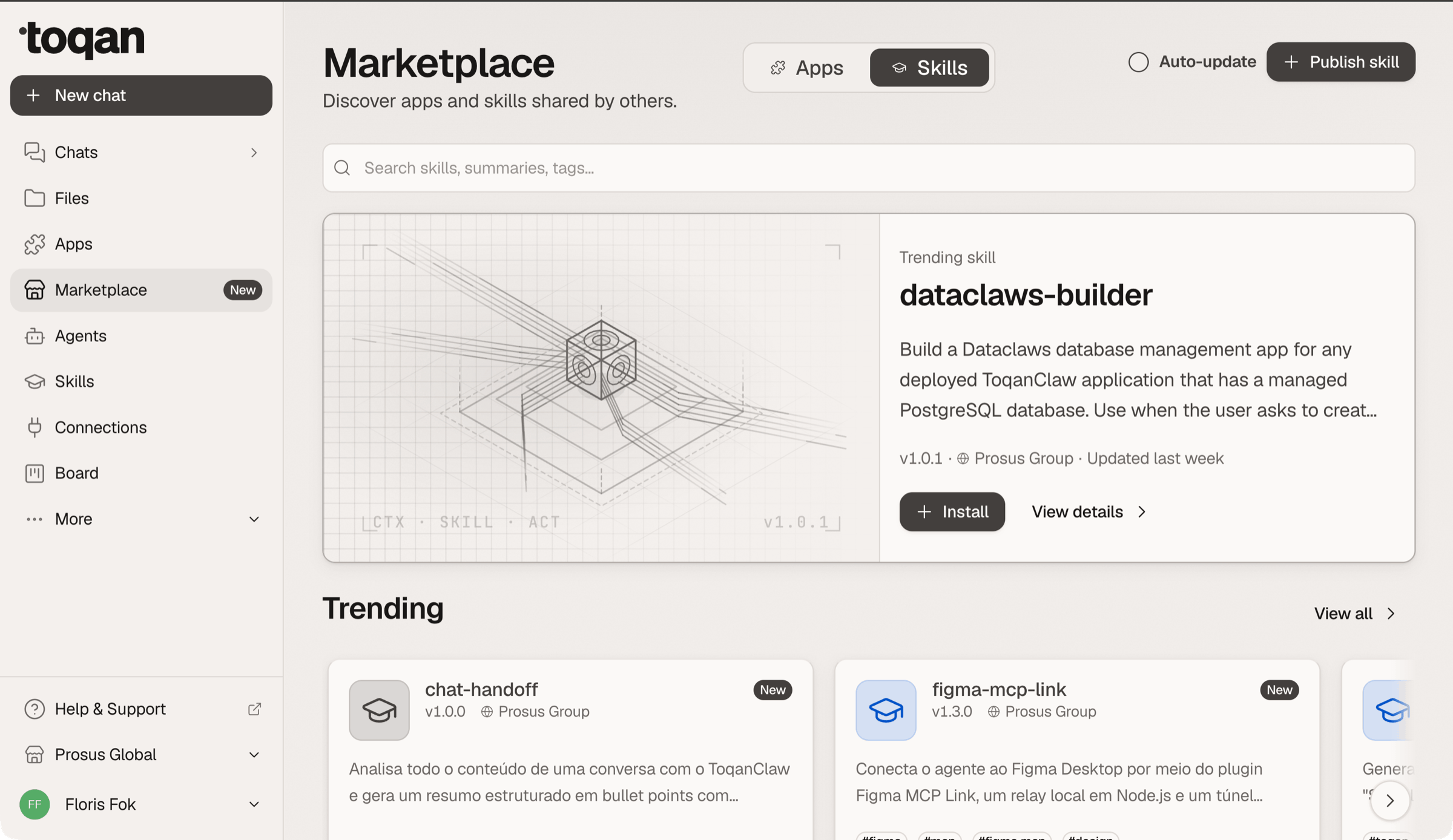Click the chat-handoff description text
This screenshot has width=1453, height=840.
tap(569, 782)
